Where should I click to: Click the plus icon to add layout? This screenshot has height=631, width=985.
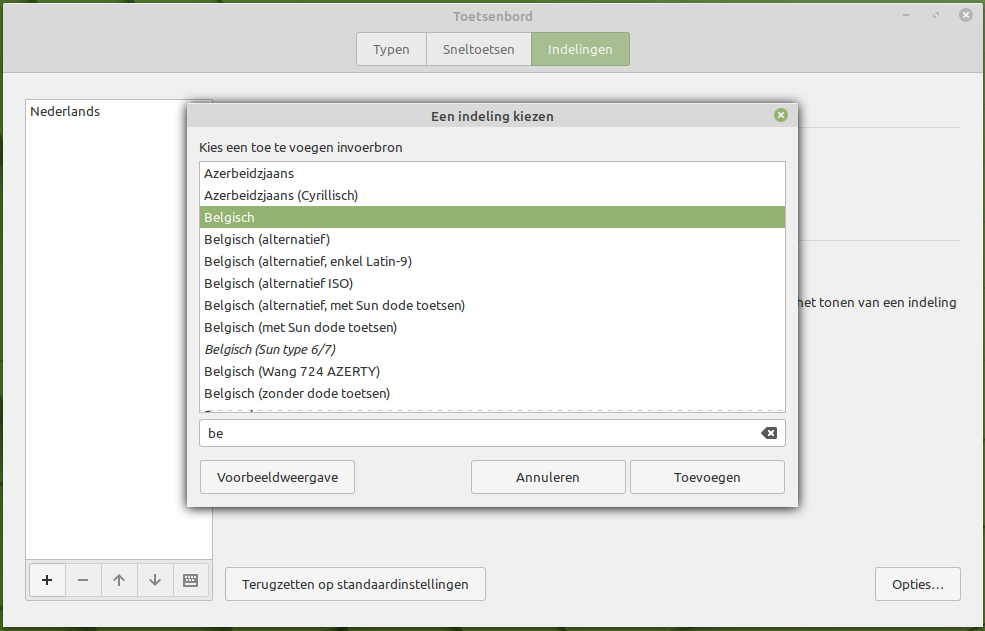[47, 580]
